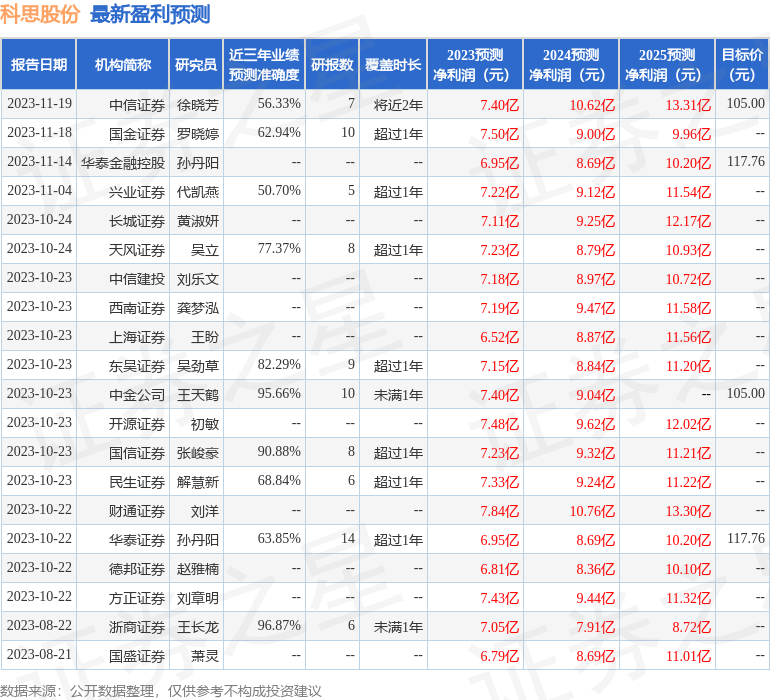Click researcher name 王天鹤
This screenshot has height=700, width=770.
(x=198, y=395)
